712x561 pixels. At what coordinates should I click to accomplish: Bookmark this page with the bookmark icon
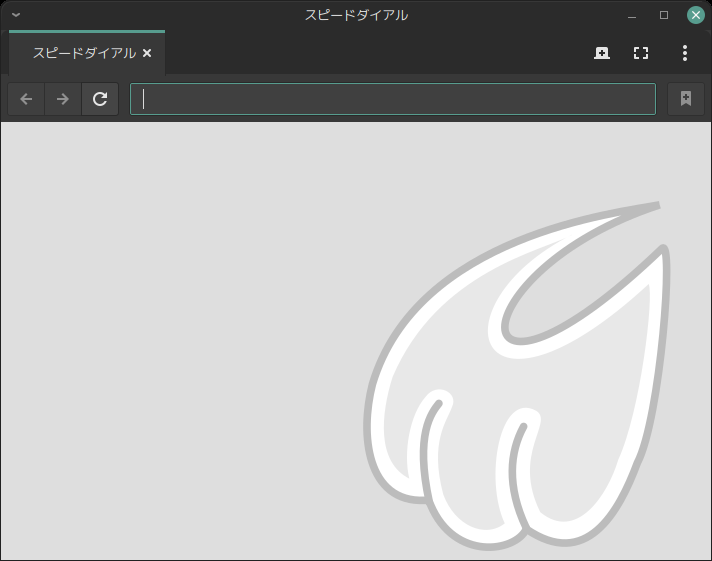pyautogui.click(x=686, y=99)
